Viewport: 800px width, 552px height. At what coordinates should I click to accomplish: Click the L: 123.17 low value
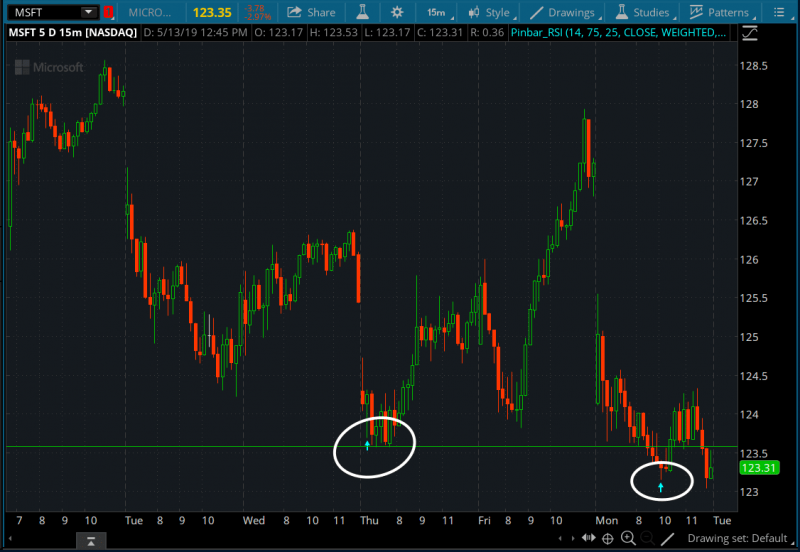(387, 33)
